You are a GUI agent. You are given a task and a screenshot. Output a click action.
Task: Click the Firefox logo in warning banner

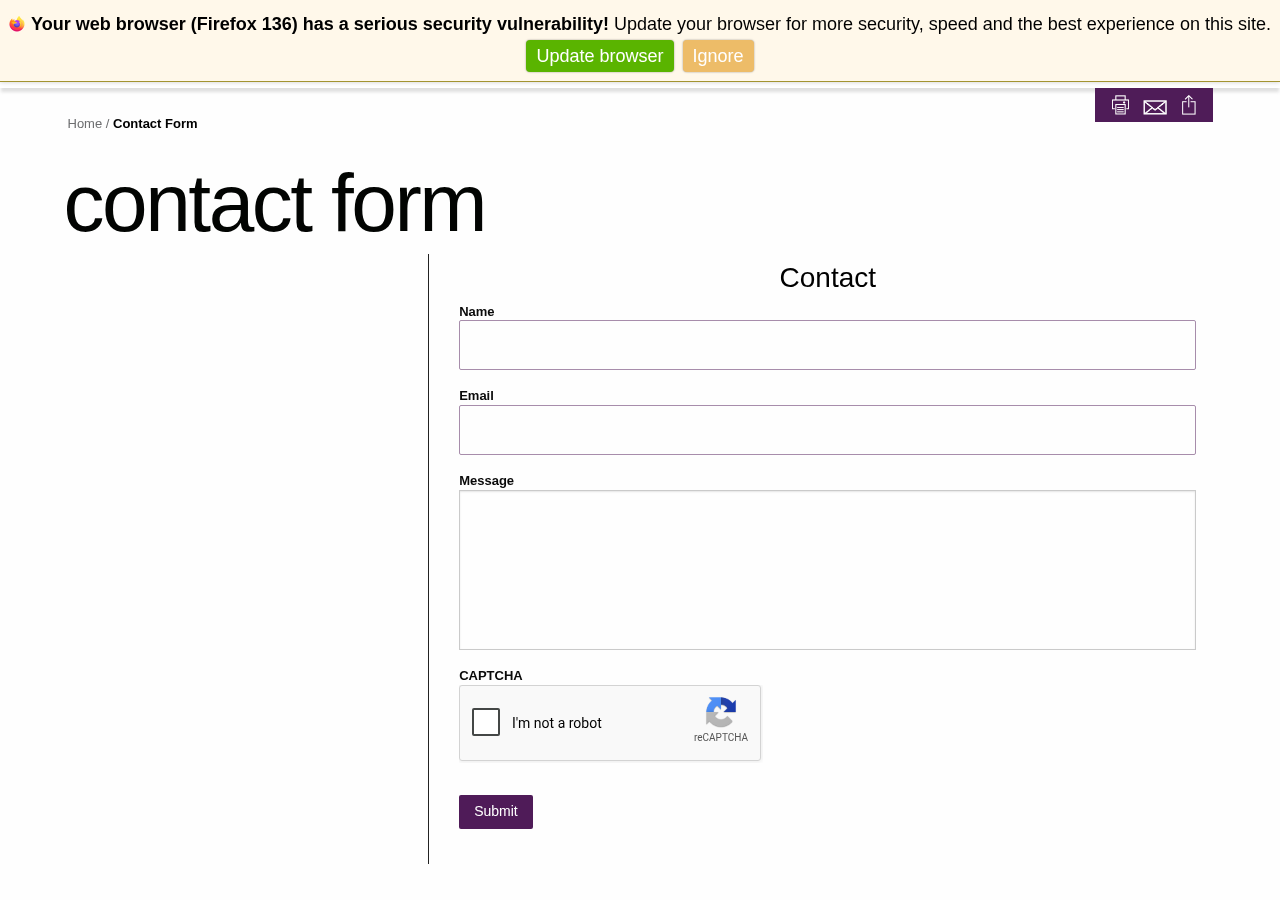16,23
